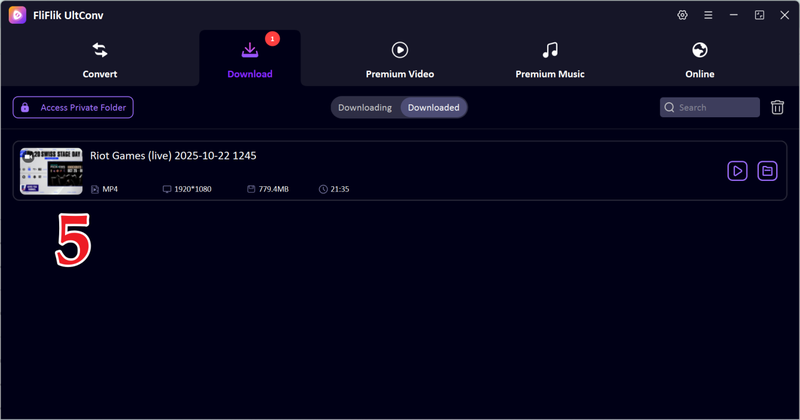Minimize the FliFlik UltConv window

click(x=734, y=15)
